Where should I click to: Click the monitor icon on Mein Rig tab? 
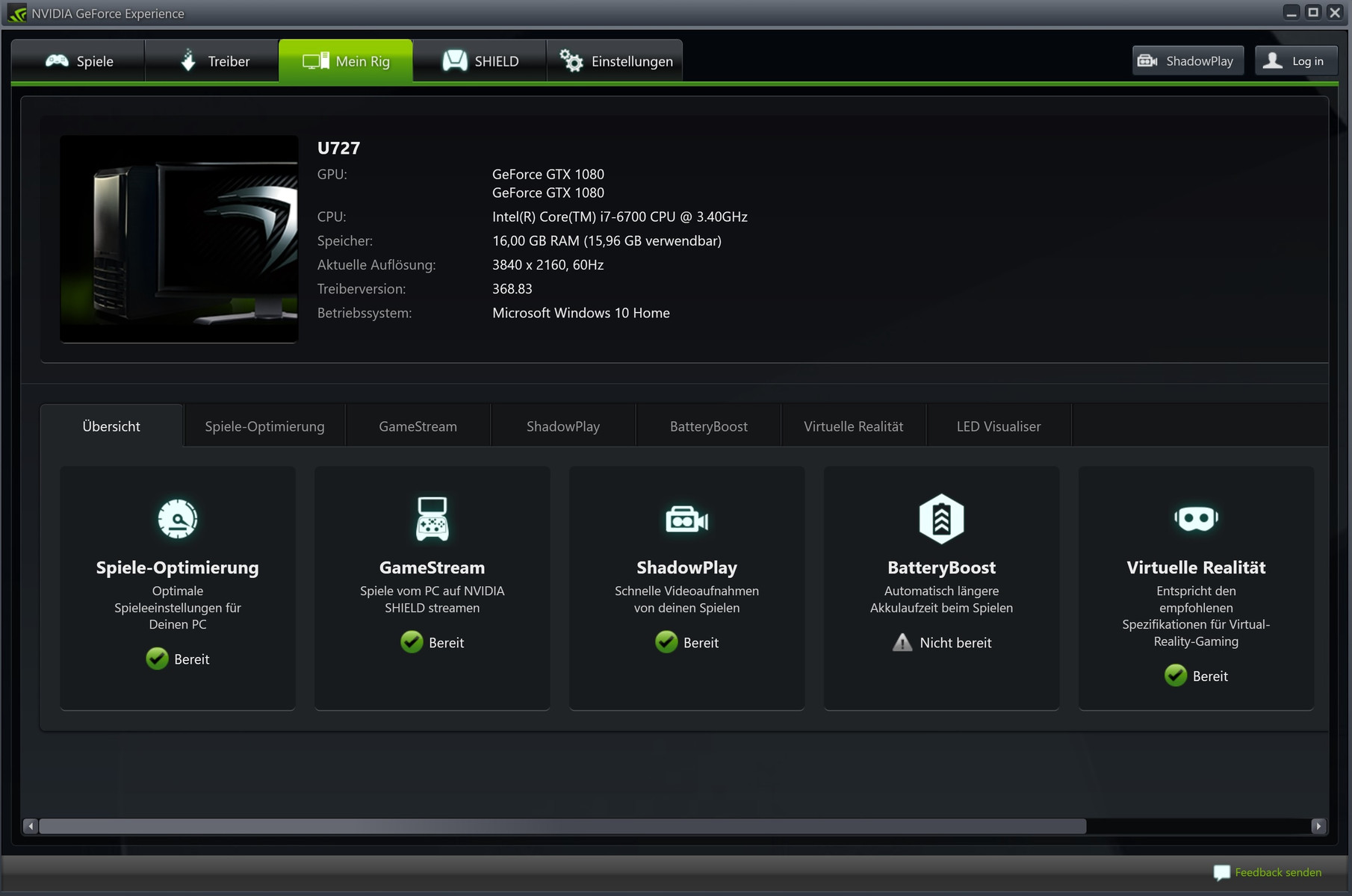[315, 61]
